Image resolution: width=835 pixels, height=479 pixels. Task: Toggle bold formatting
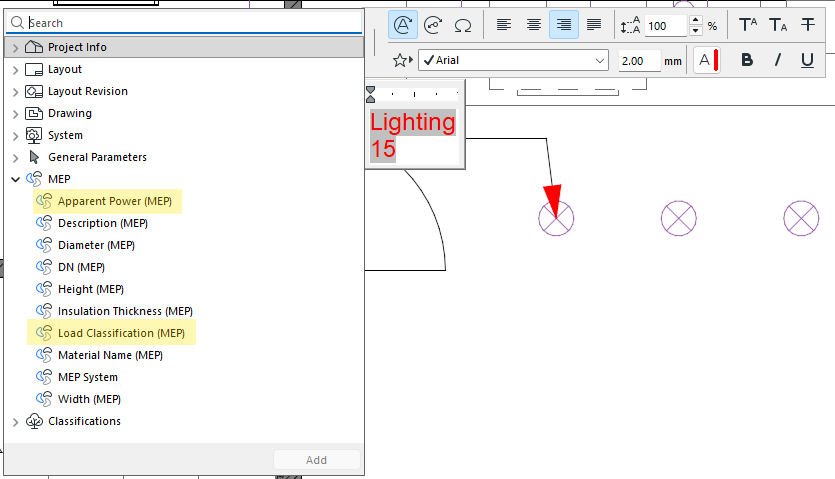coord(747,60)
